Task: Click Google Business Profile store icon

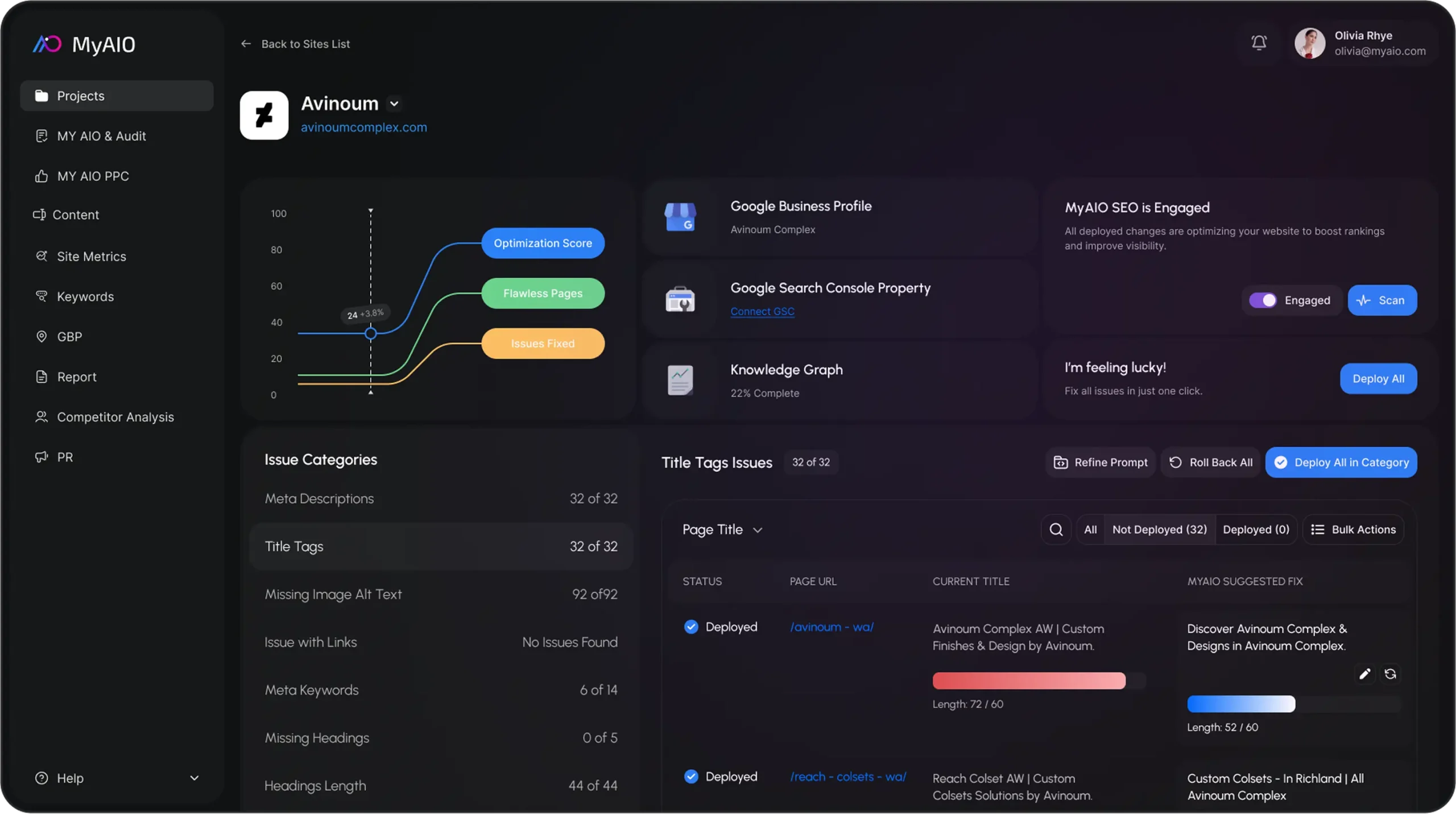Action: click(x=680, y=217)
